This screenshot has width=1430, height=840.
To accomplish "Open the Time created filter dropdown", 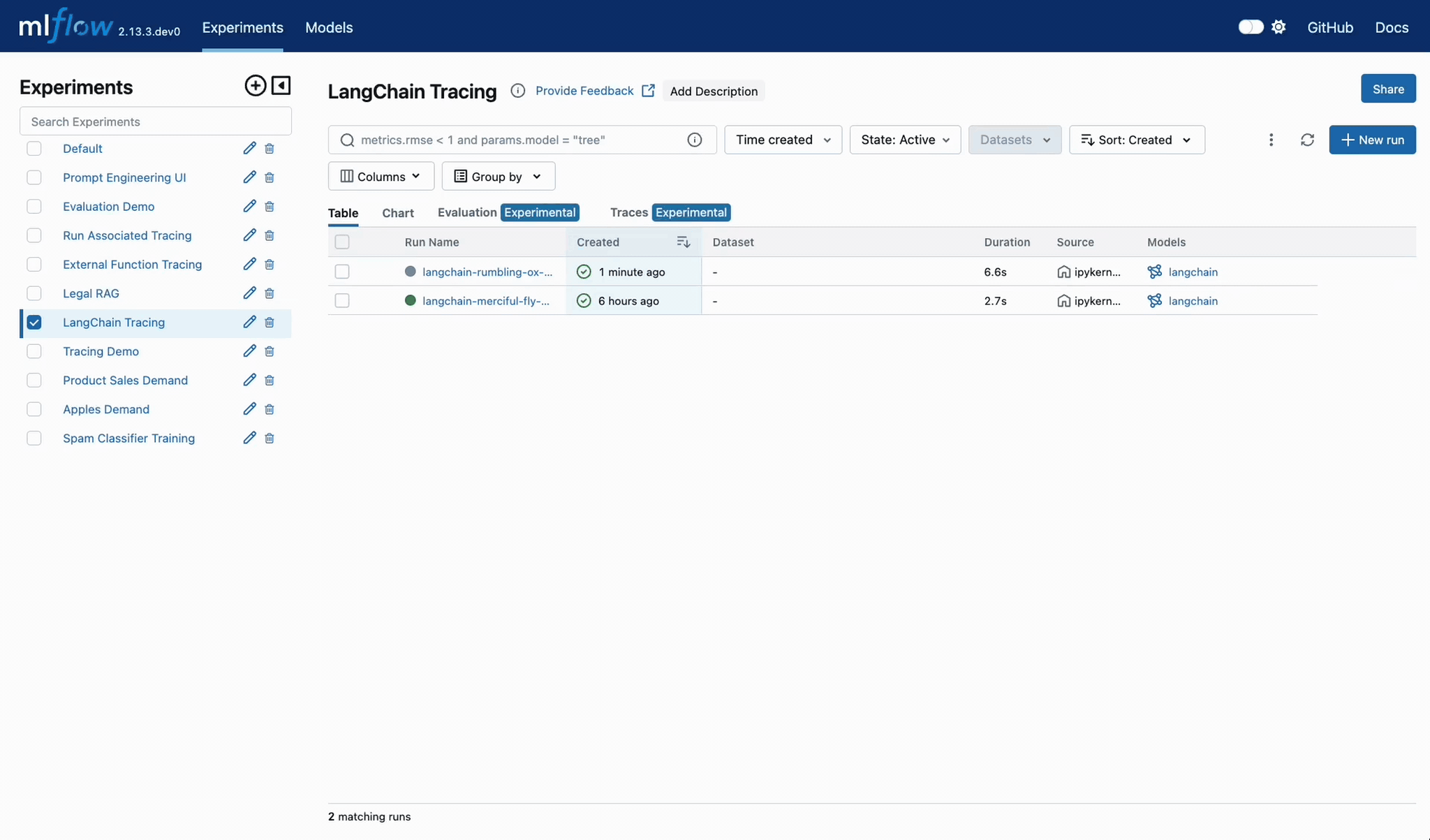I will 782,140.
